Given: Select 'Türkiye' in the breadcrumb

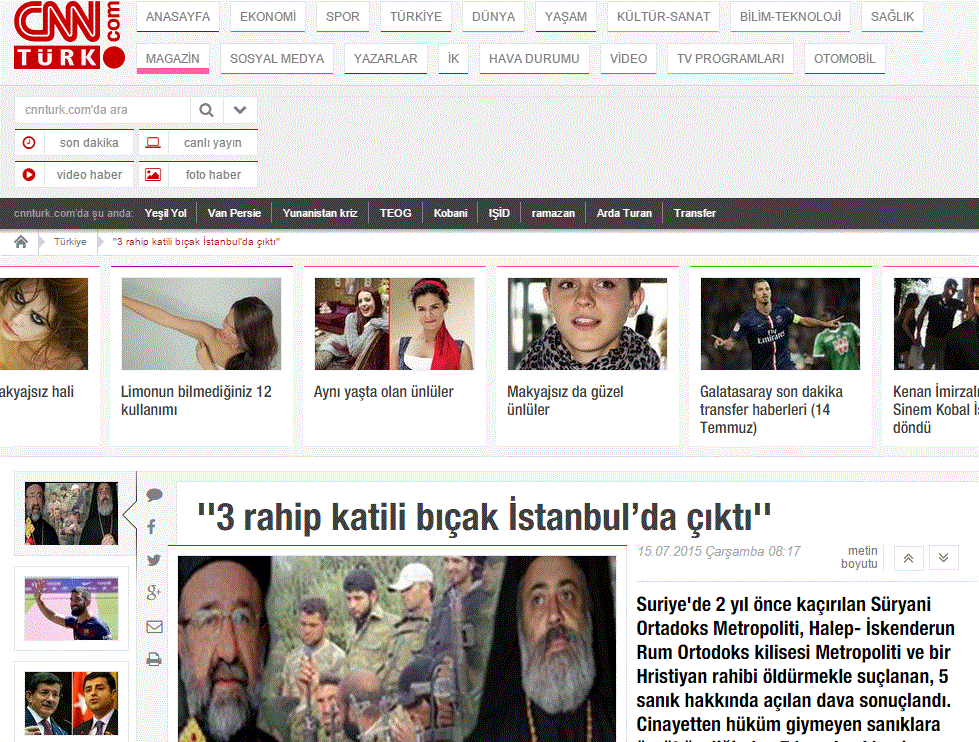Looking at the screenshot, I should point(70,242).
